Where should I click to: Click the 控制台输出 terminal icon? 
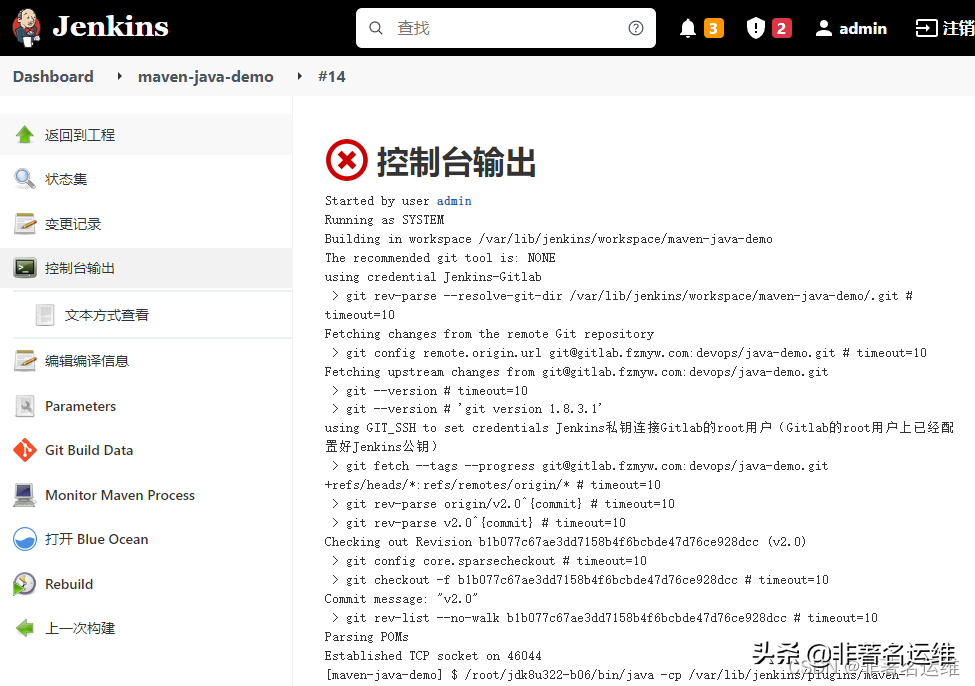[x=25, y=267]
